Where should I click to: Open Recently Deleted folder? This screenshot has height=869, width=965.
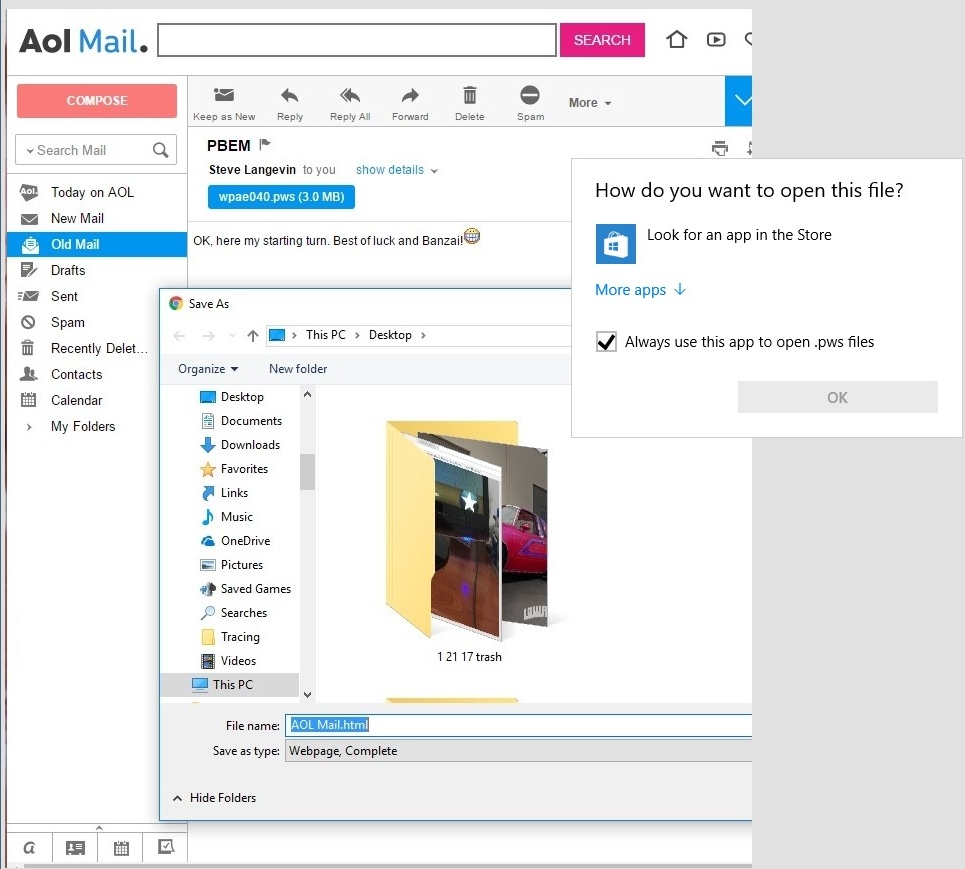coord(97,348)
